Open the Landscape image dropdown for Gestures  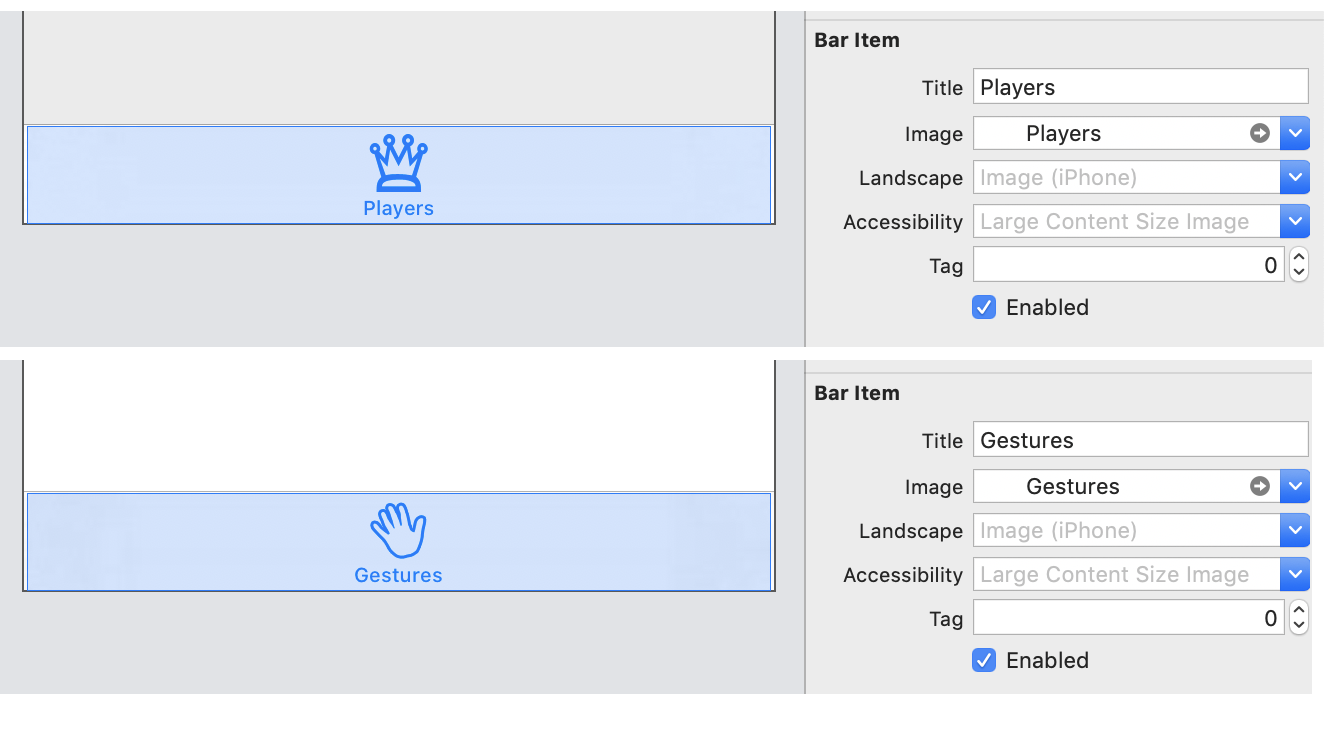[1296, 530]
